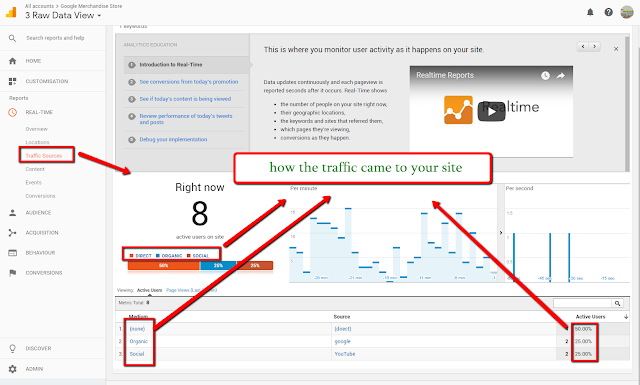Open the (none) medium link

click(137, 329)
